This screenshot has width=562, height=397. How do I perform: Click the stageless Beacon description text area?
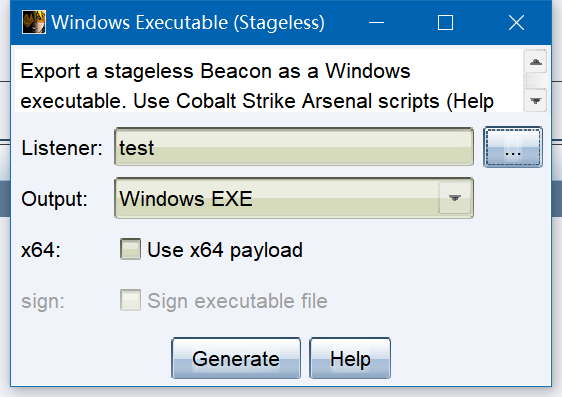point(268,81)
